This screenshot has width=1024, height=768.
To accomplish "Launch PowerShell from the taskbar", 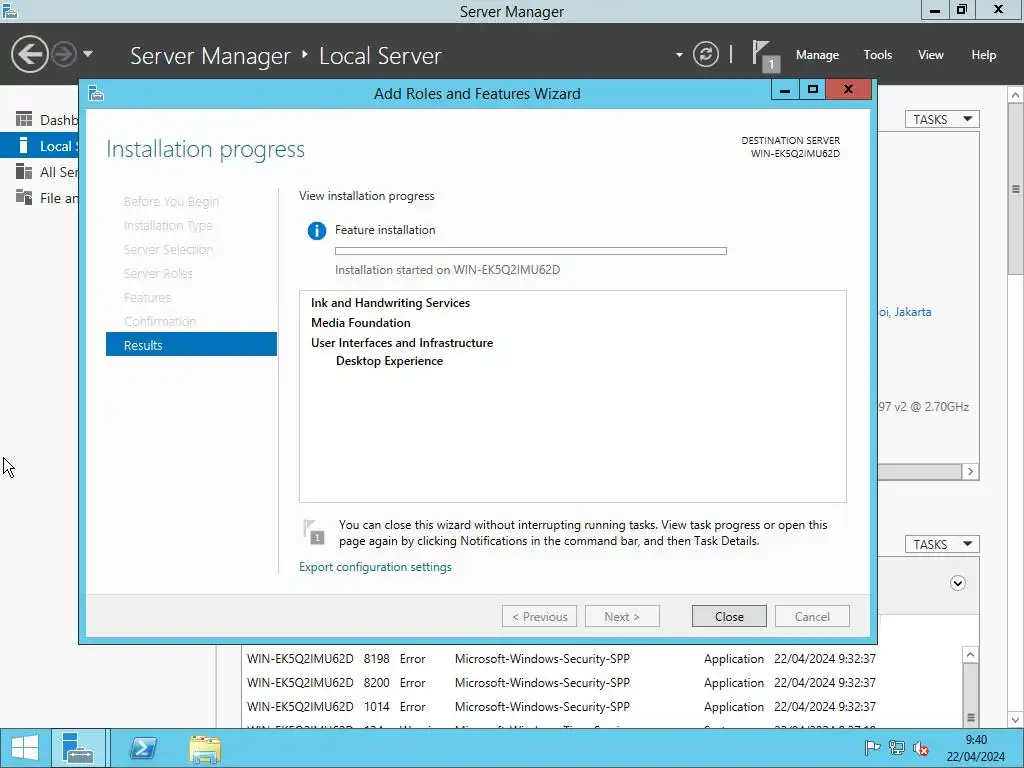I will pyautogui.click(x=143, y=748).
